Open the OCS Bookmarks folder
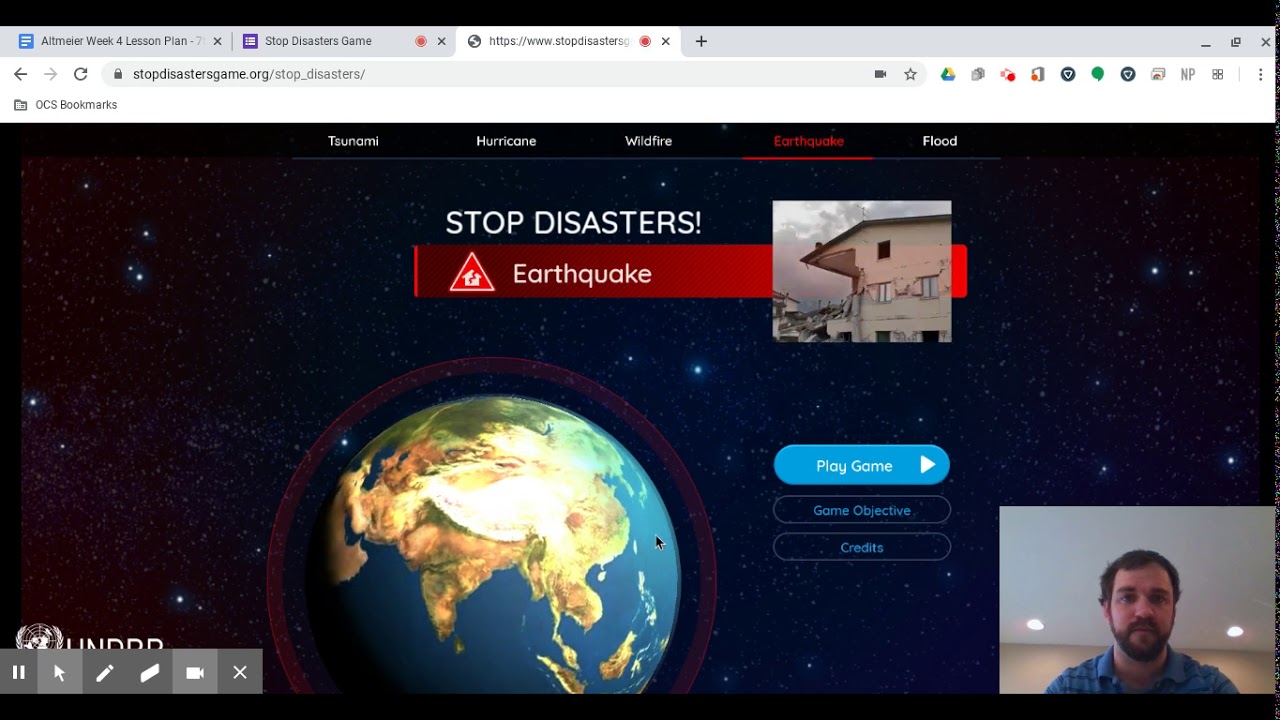1280x720 pixels. click(x=66, y=105)
